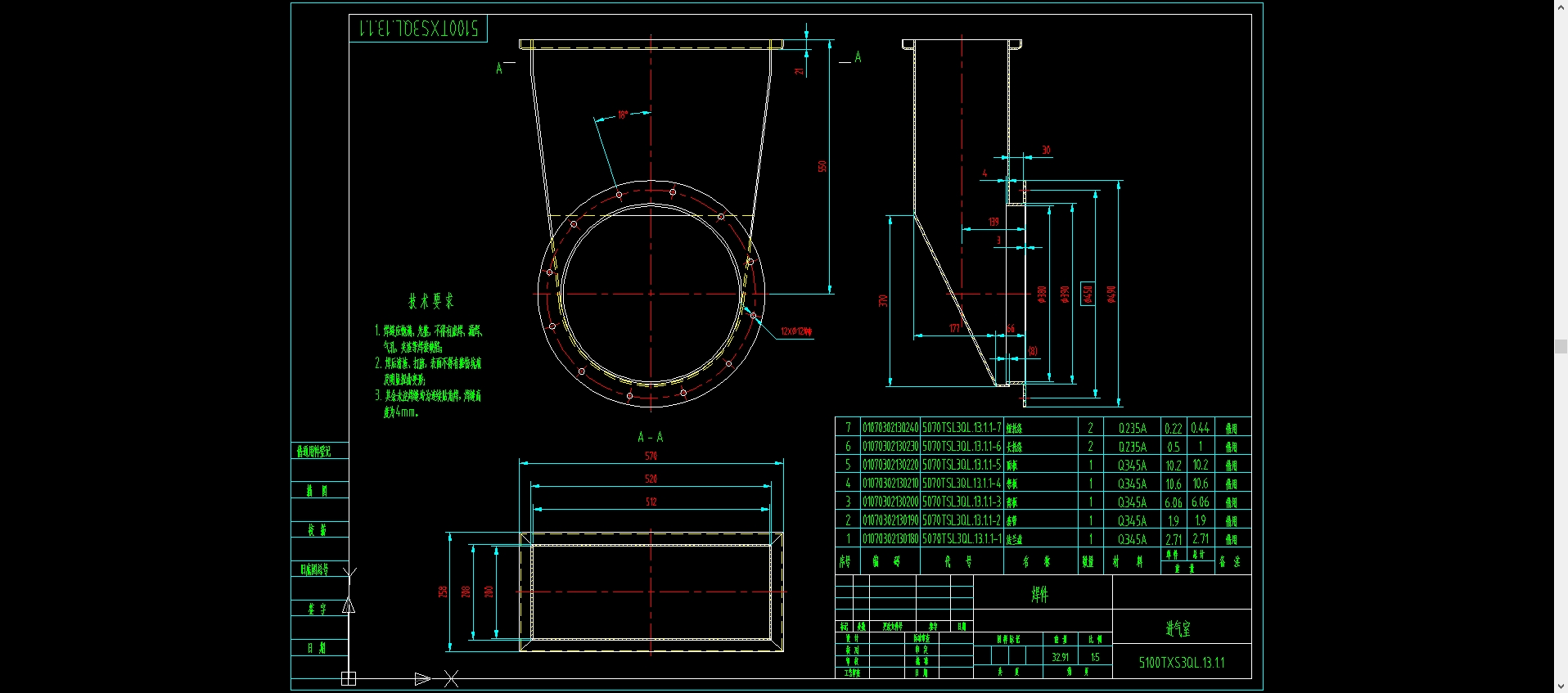The width and height of the screenshot is (1568, 693).
Task: Select the φ390 diameter dimension
Action: [x=1065, y=295]
